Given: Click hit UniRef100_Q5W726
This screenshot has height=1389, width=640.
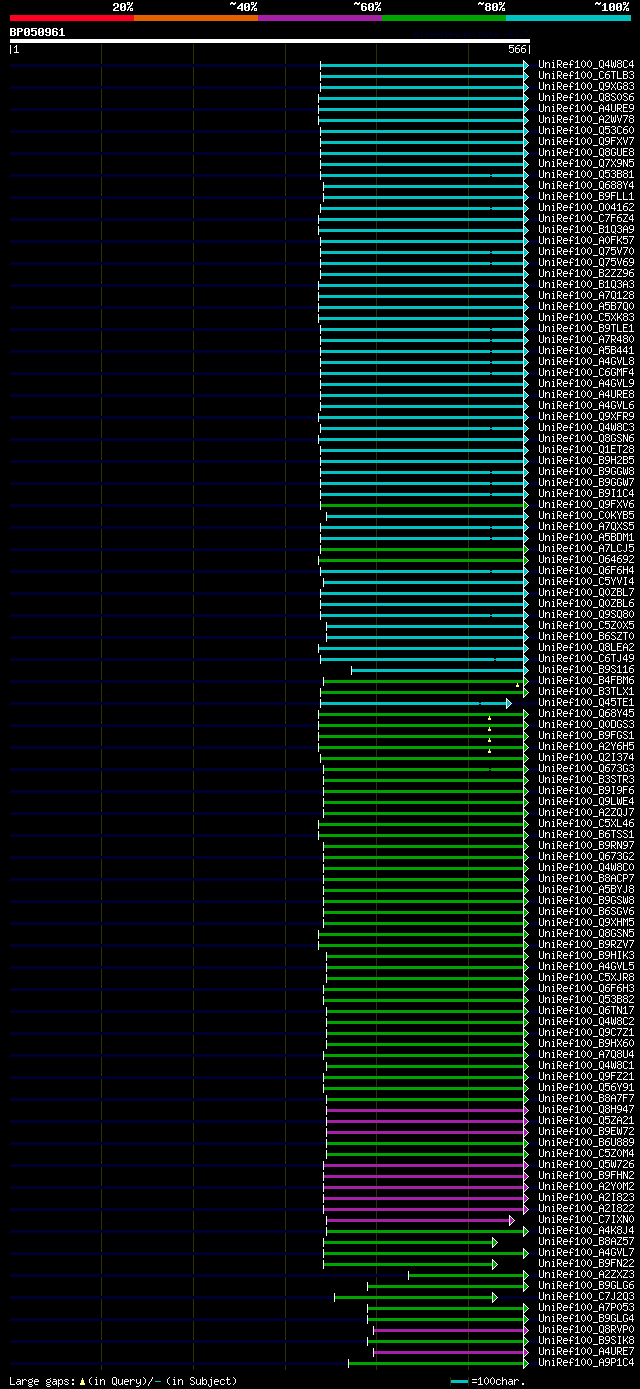Looking at the screenshot, I should (x=586, y=1164).
